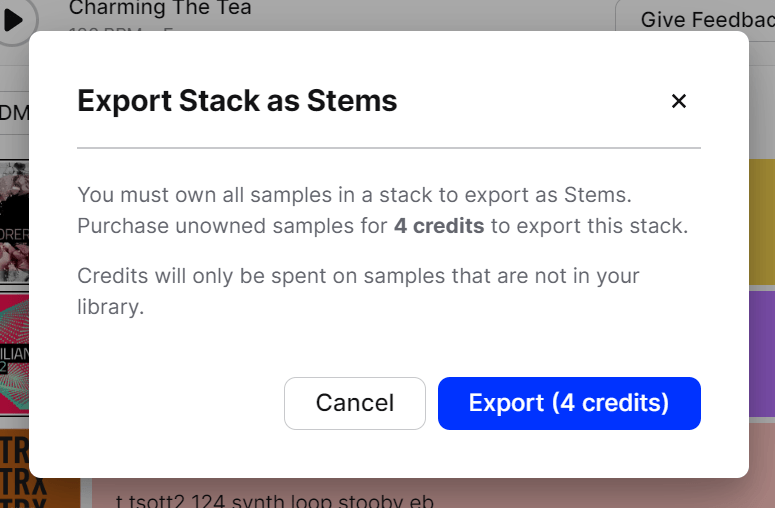Select the yellow stack layer block
This screenshot has height=508, width=775.
click(762, 222)
